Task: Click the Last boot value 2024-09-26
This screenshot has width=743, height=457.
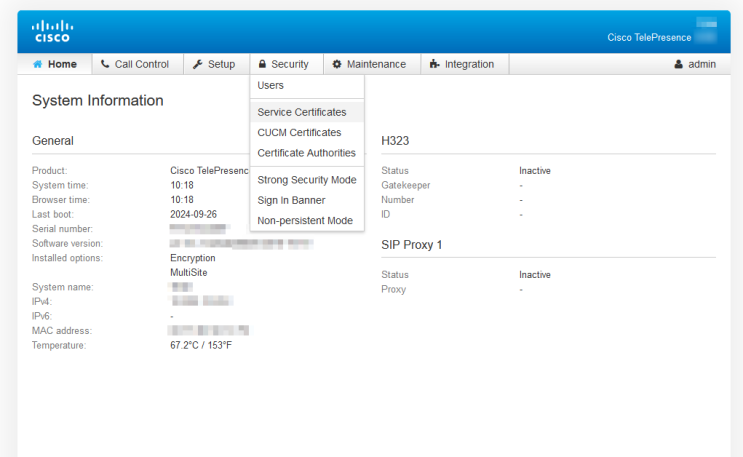Action: click(x=193, y=214)
